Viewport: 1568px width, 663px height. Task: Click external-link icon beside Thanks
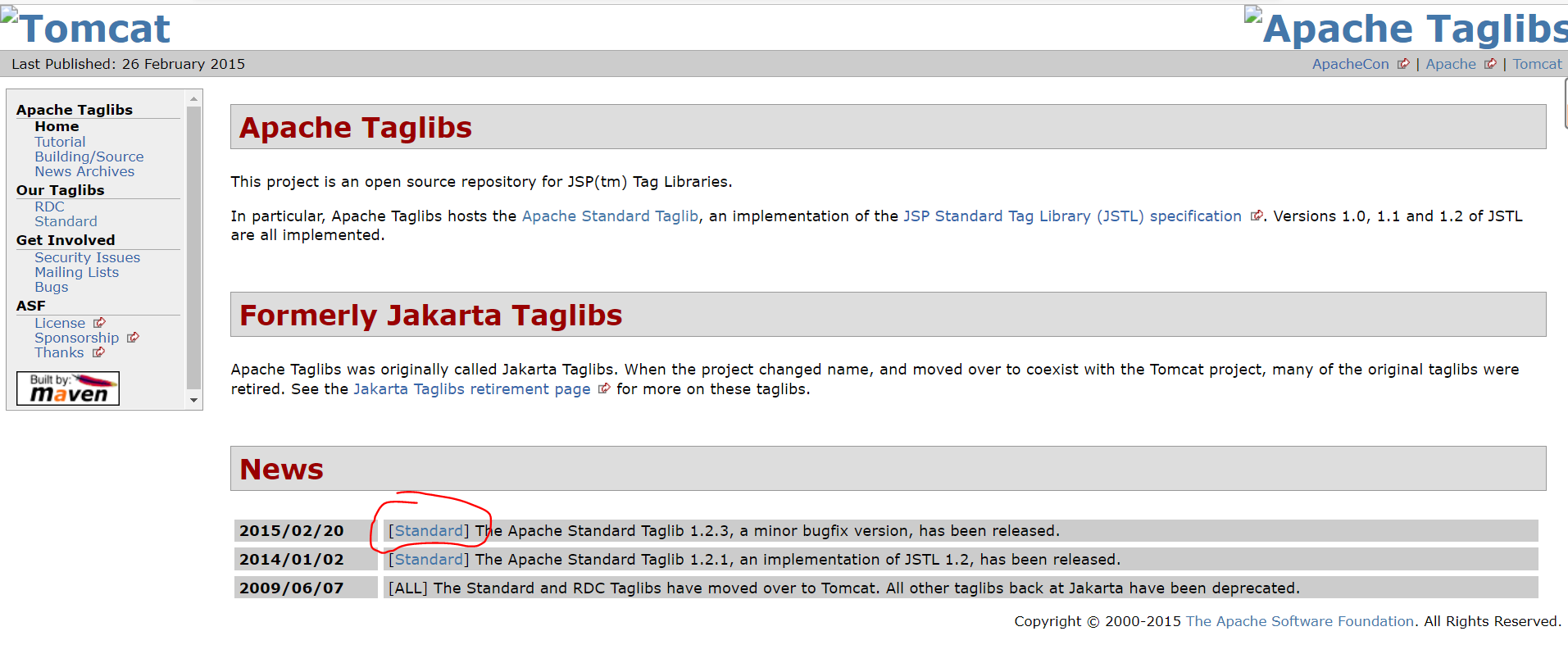98,352
